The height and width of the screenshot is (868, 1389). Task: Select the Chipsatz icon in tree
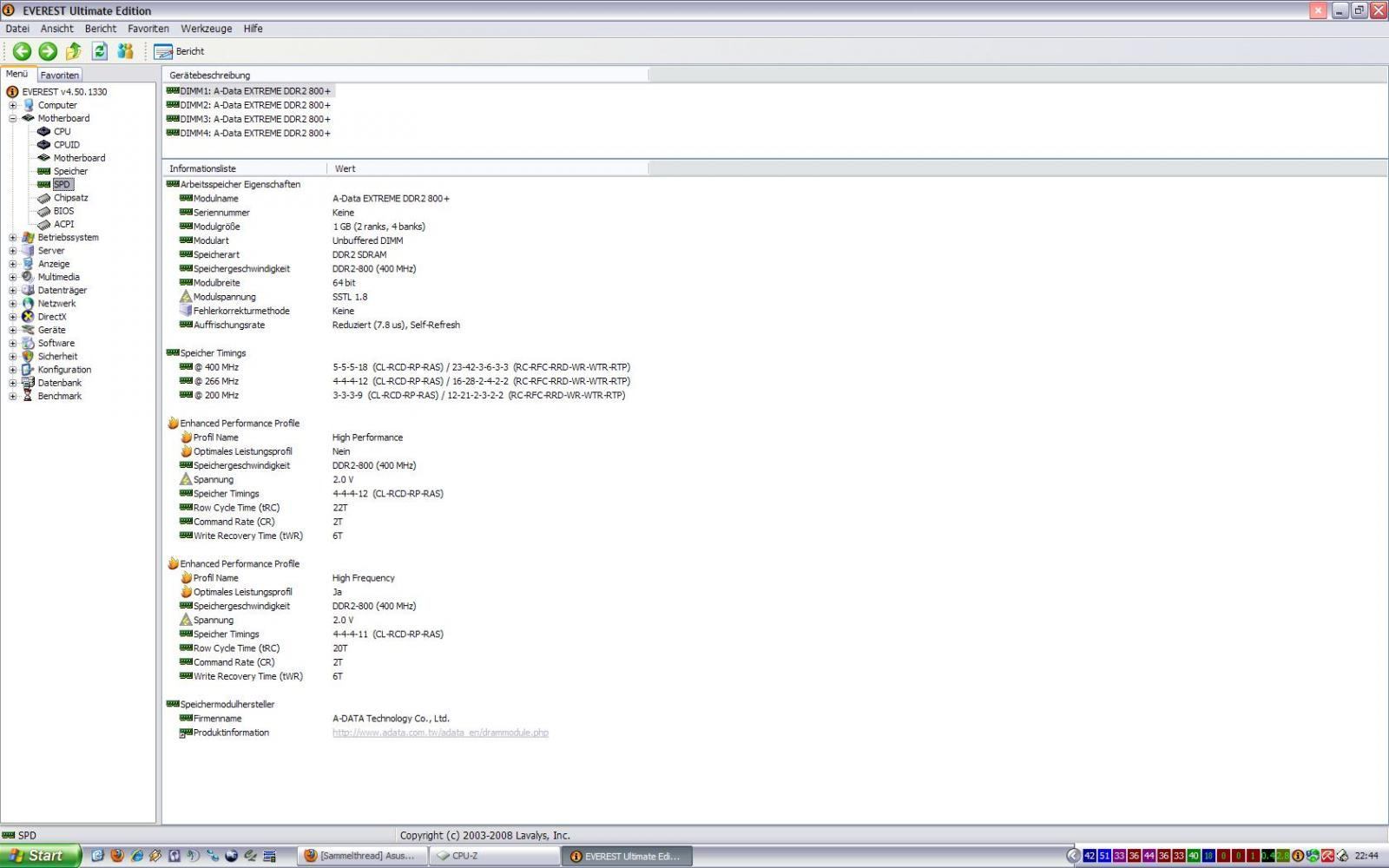[43, 198]
